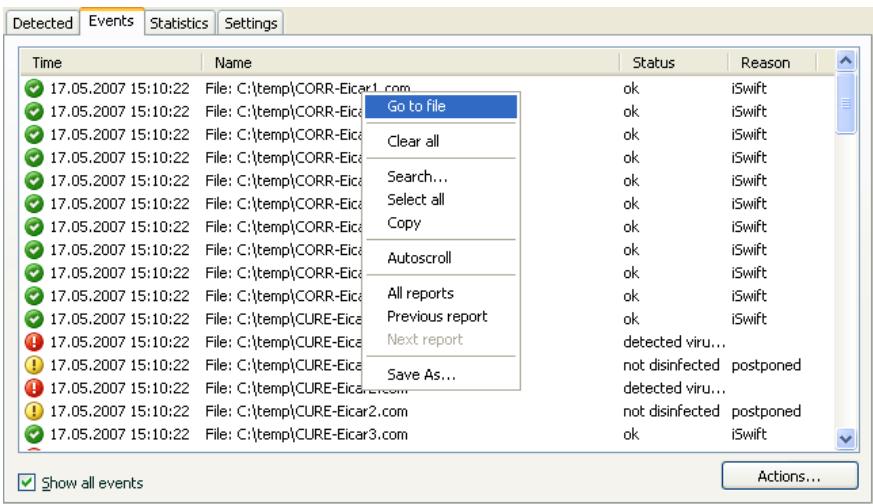Choose All reports in context menu
The width and height of the screenshot is (873, 504).
click(441, 293)
